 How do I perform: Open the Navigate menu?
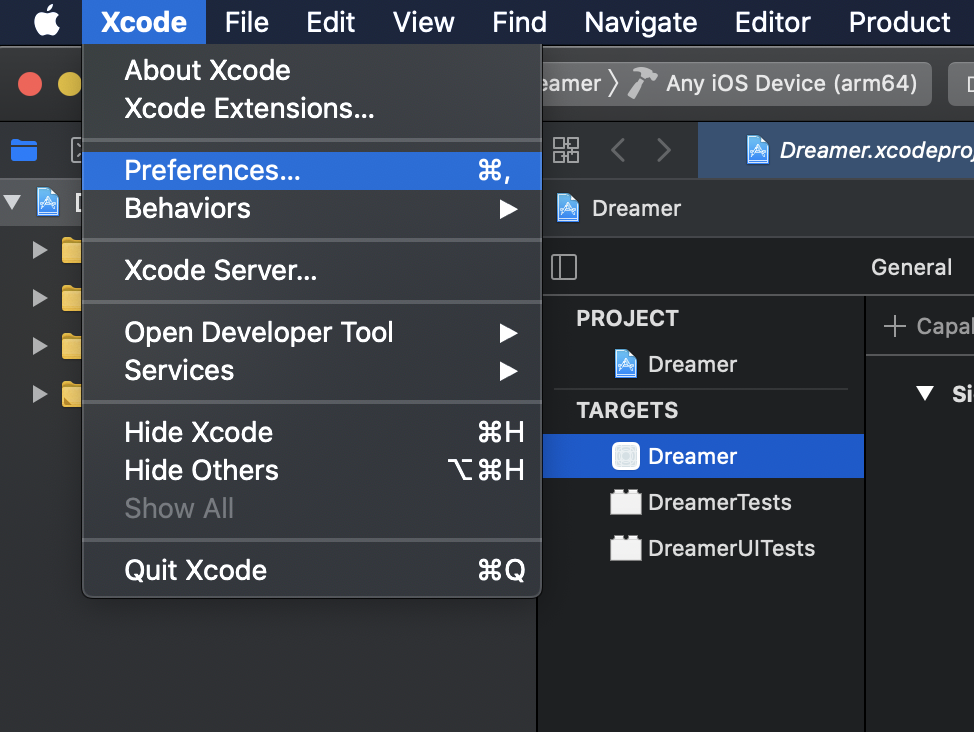pyautogui.click(x=640, y=22)
